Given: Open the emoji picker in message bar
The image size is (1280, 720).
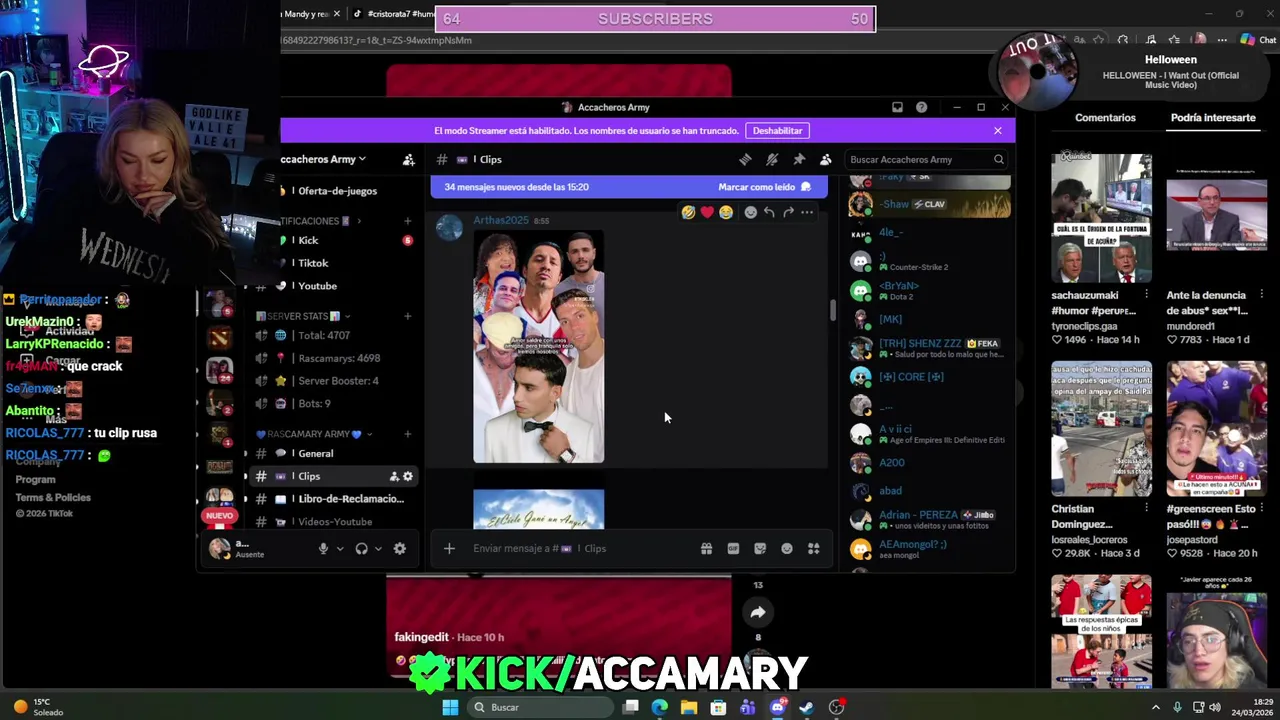Looking at the screenshot, I should pos(787,548).
